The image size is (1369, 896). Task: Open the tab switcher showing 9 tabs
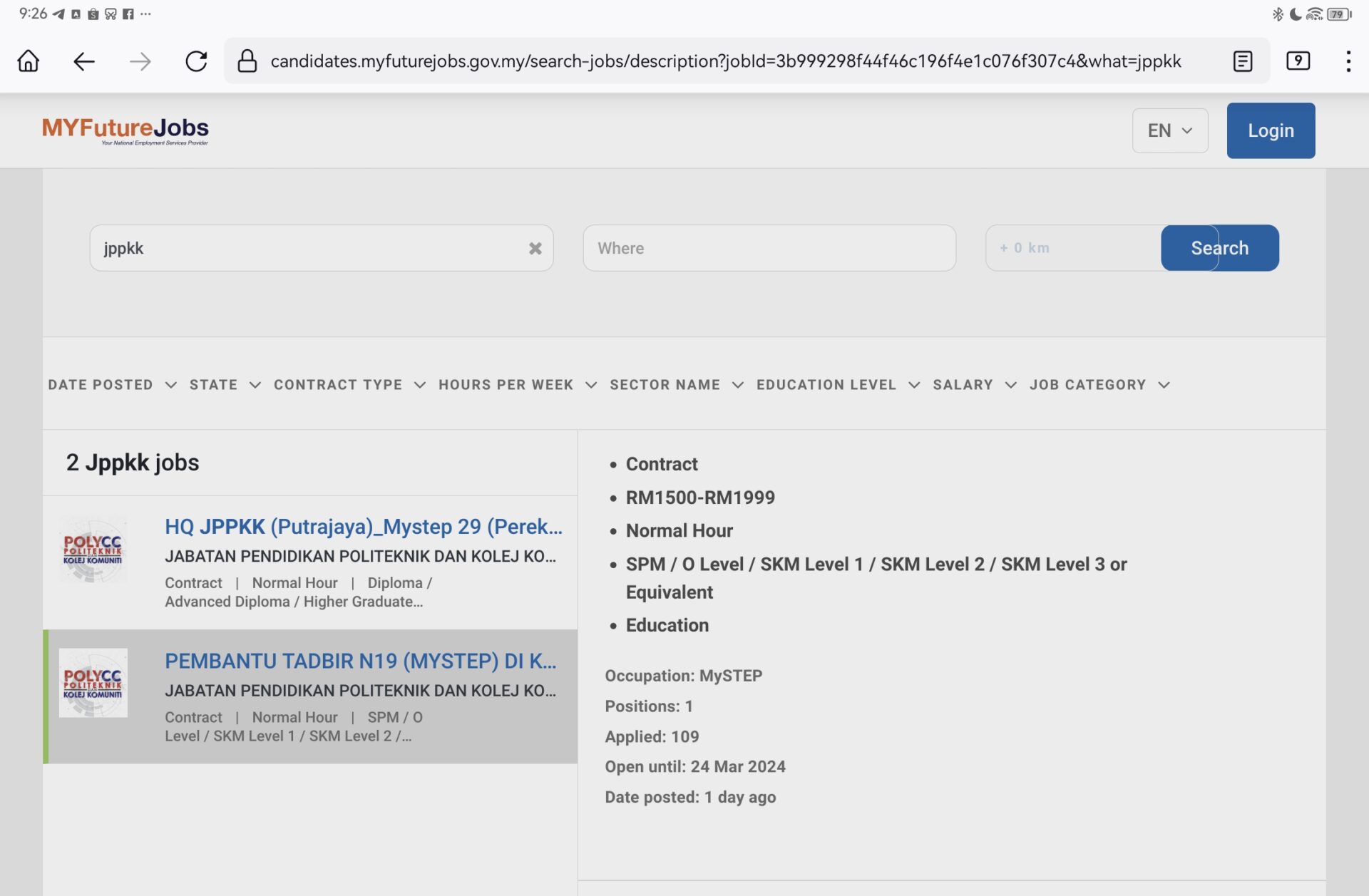1298,61
